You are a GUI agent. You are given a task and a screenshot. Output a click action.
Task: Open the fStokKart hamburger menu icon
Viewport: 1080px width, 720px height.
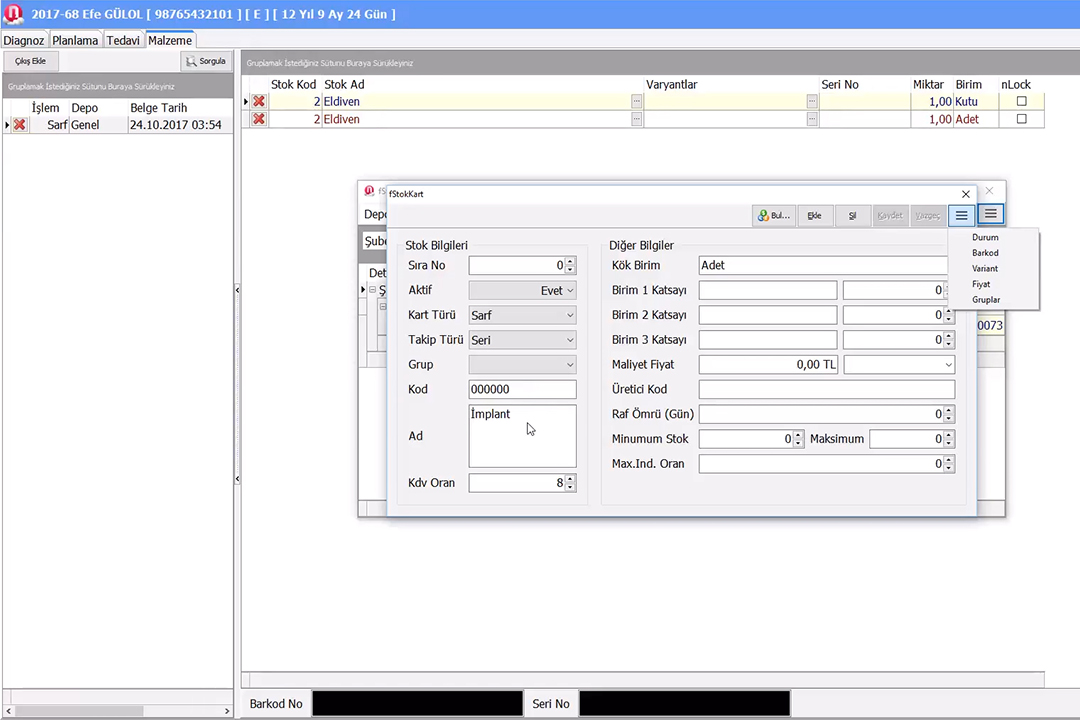[x=962, y=216]
